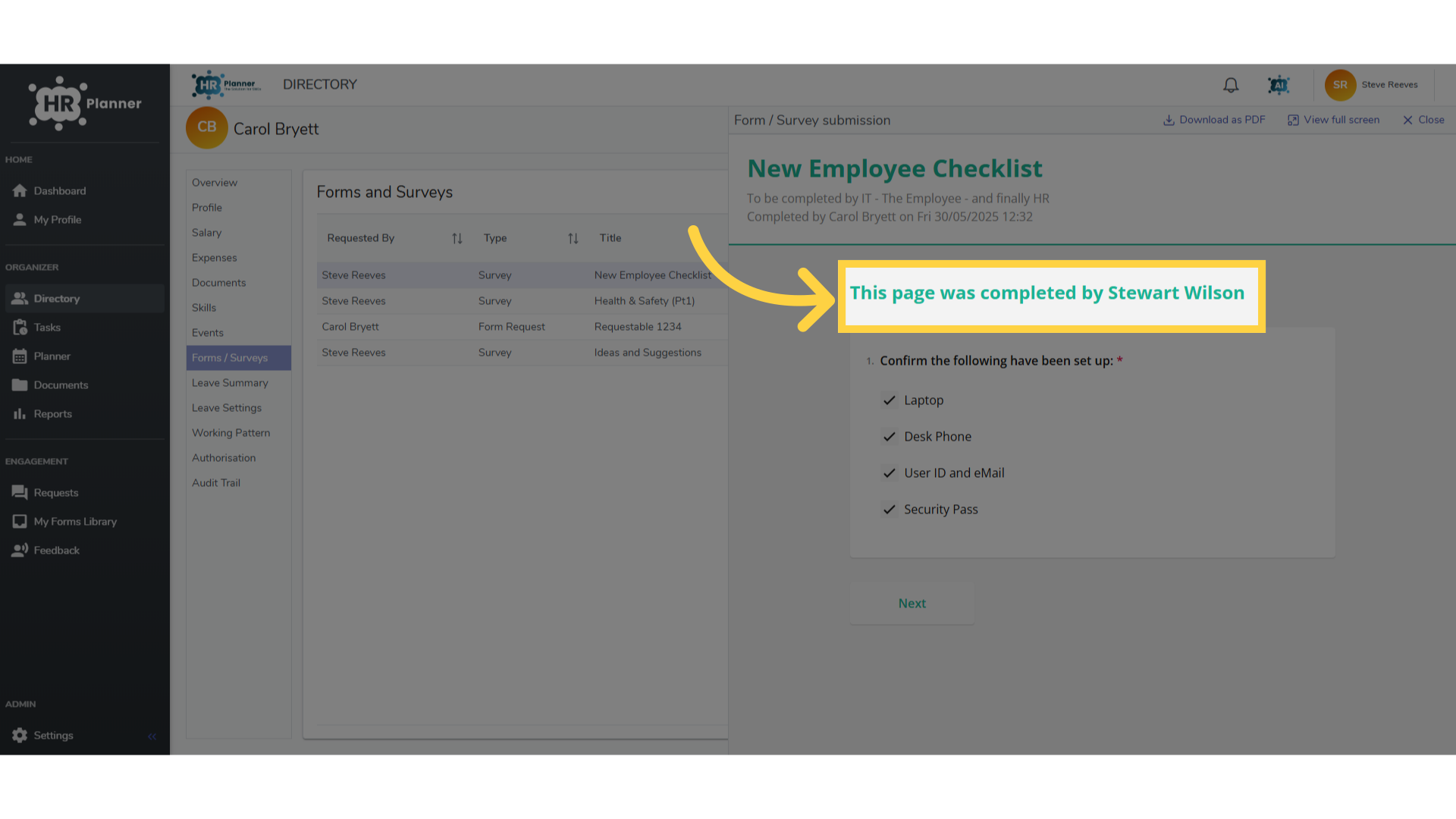Click the Directory people icon

pyautogui.click(x=20, y=298)
